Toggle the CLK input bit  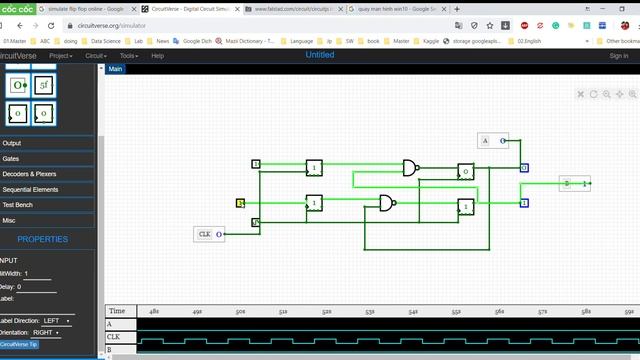pyautogui.click(x=219, y=234)
